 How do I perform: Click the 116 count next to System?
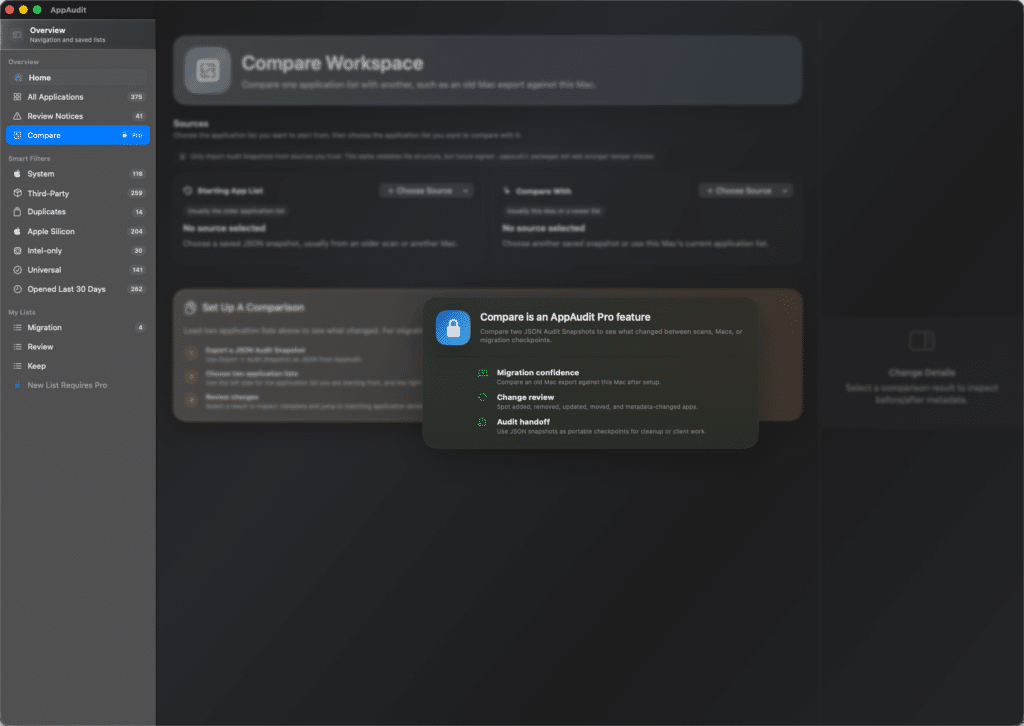137,174
